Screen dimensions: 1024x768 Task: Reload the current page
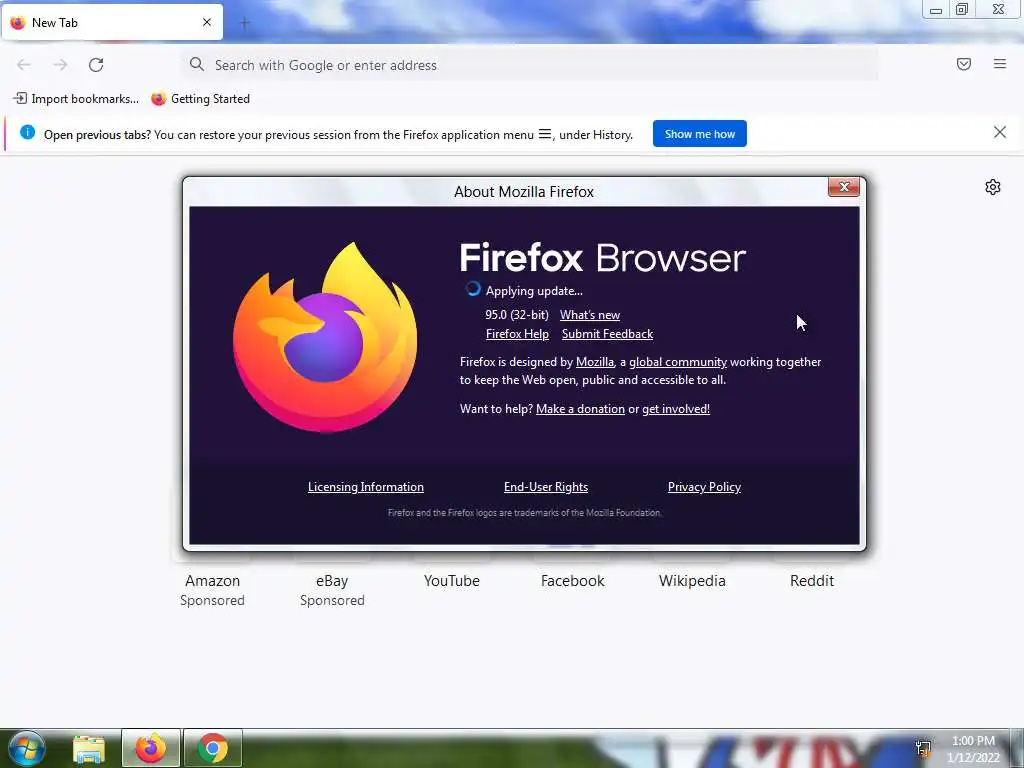tap(96, 65)
